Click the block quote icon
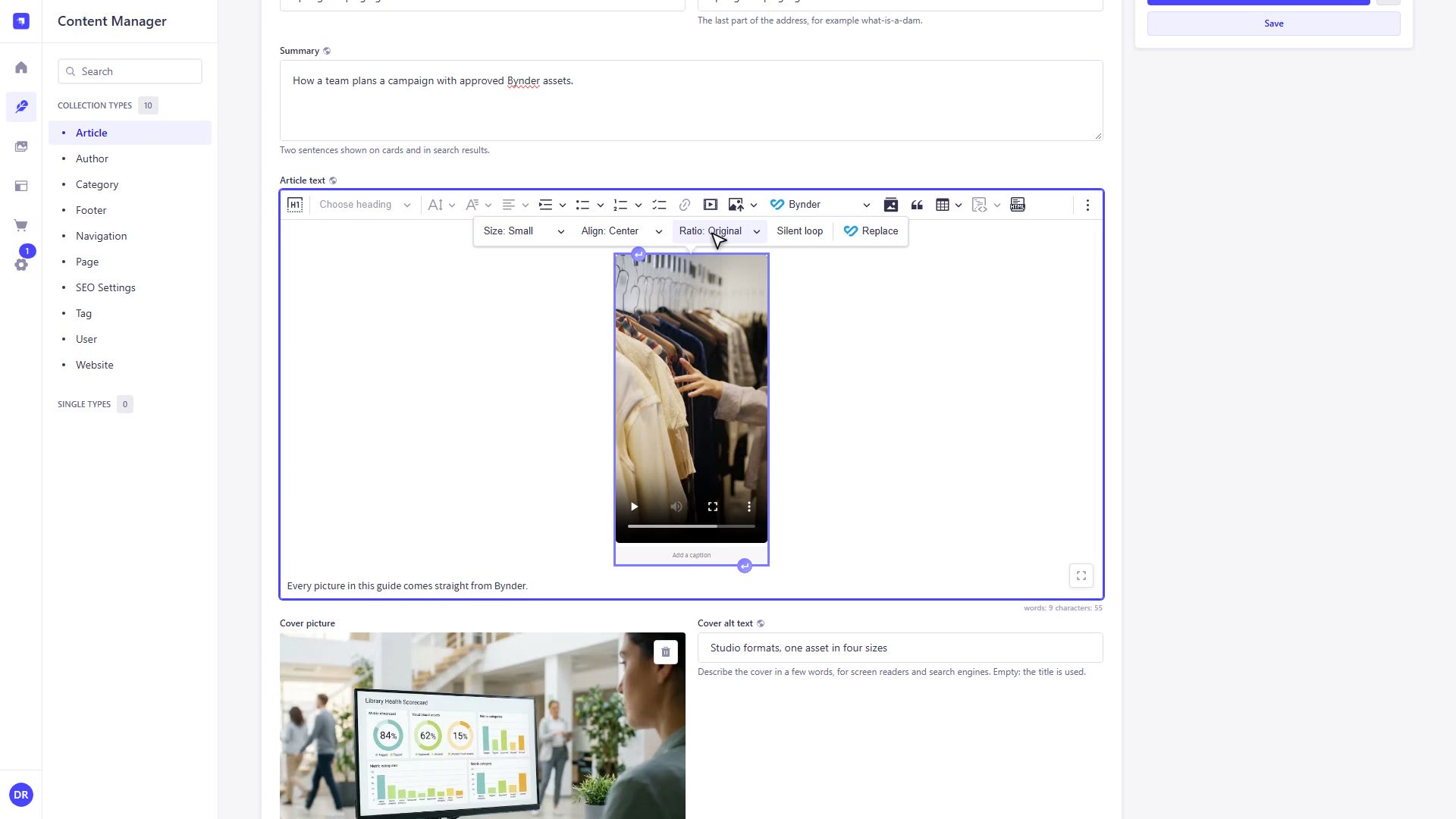1456x819 pixels. point(917,205)
